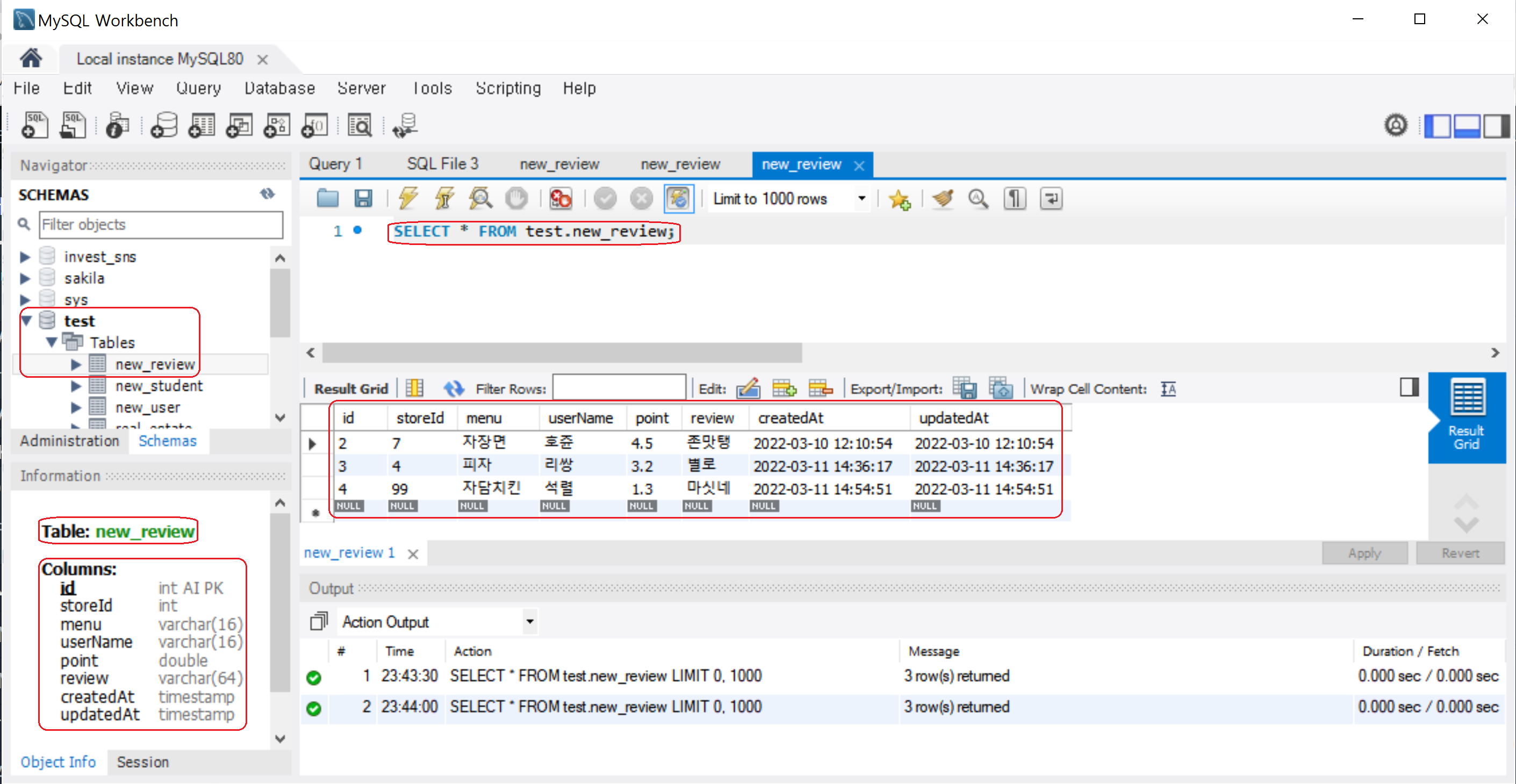Screen dimensions: 1516x784
Task: Open the Limit to 1000 rows dropdown
Action: pyautogui.click(x=861, y=198)
